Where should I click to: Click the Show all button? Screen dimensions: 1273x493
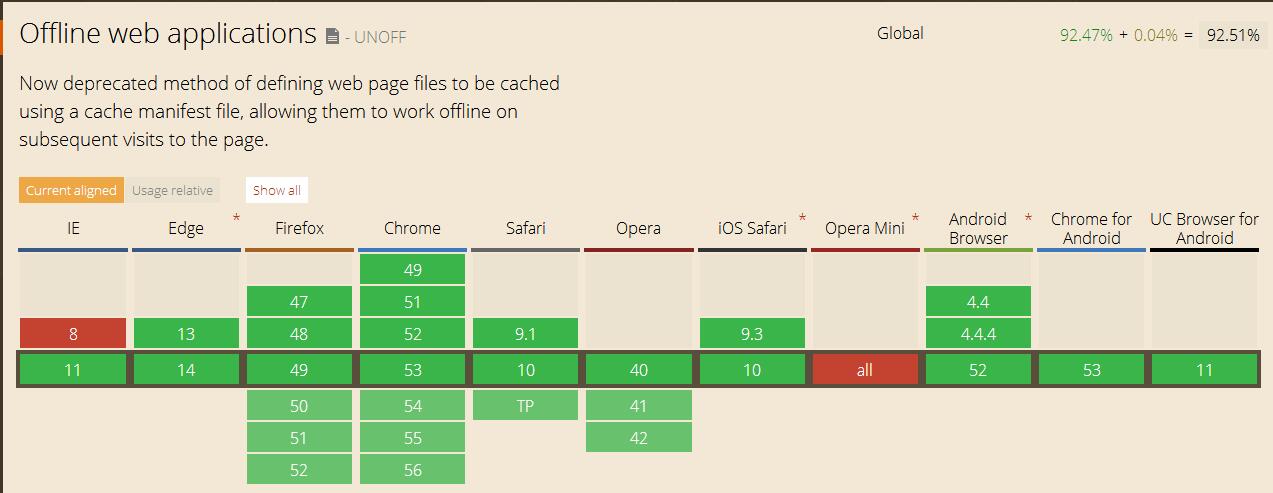[276, 190]
